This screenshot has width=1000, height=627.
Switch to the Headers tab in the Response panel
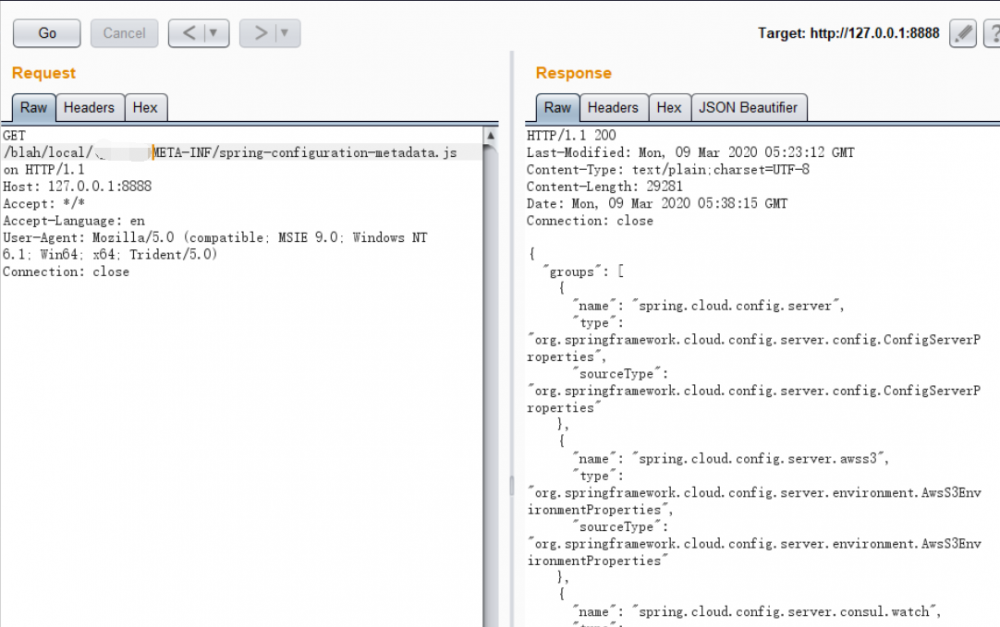point(613,107)
